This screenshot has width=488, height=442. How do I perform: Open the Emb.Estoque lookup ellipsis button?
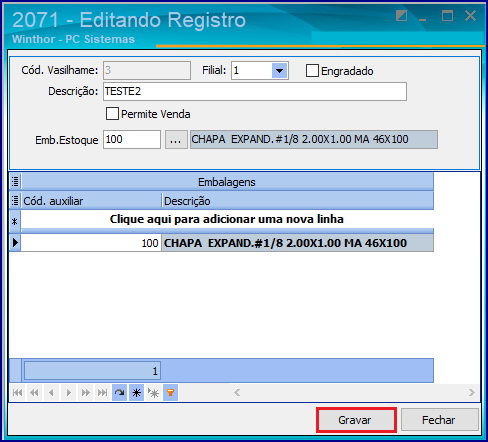click(x=176, y=140)
